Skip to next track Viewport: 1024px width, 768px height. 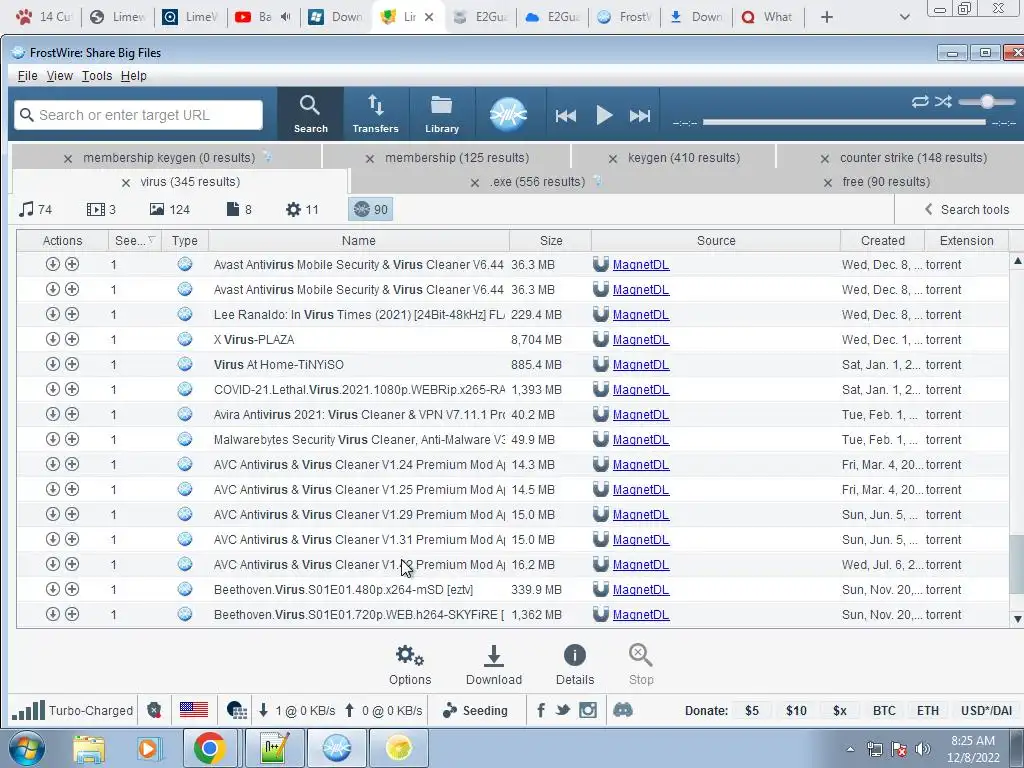tap(640, 116)
